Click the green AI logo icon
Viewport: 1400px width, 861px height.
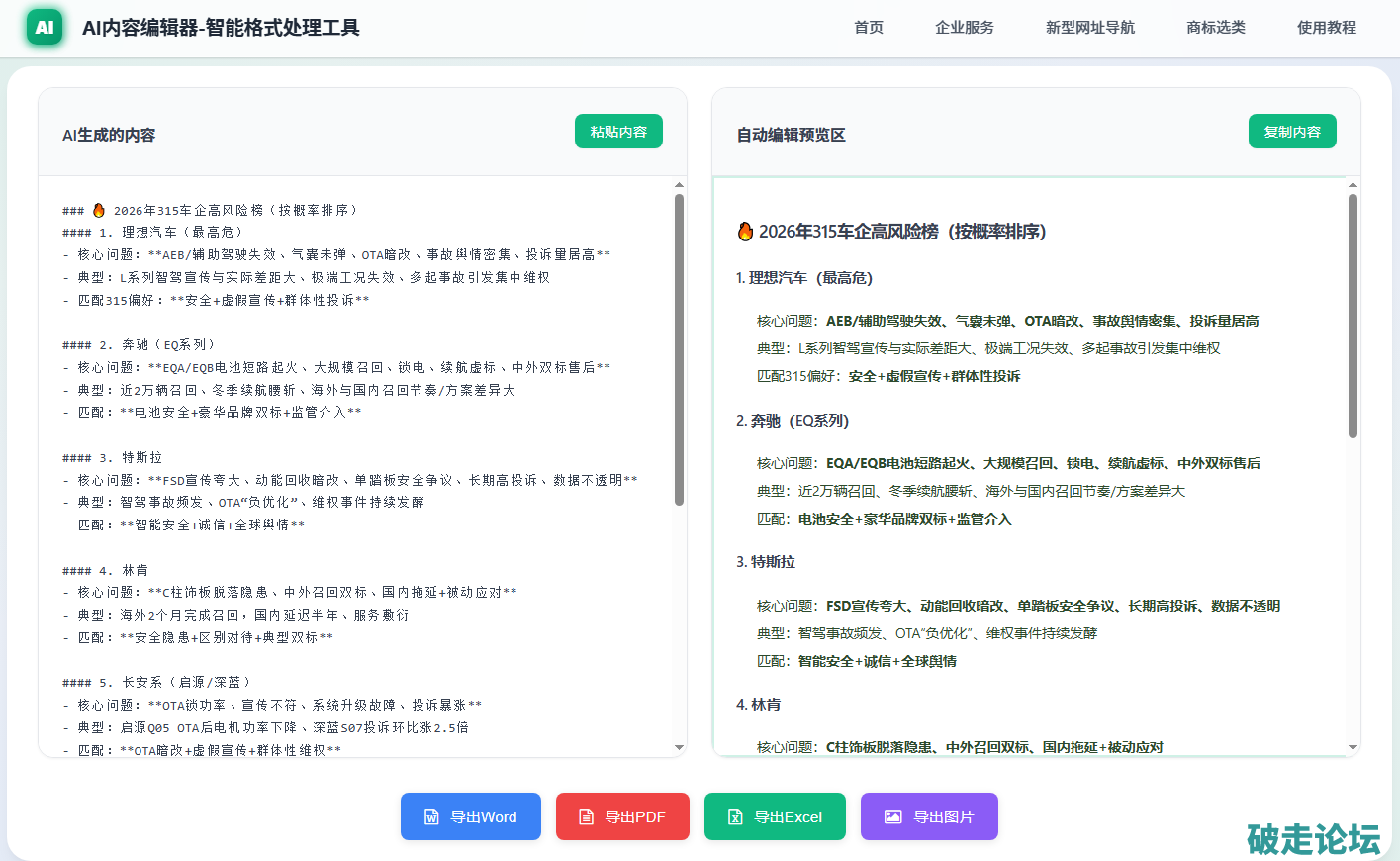45,28
